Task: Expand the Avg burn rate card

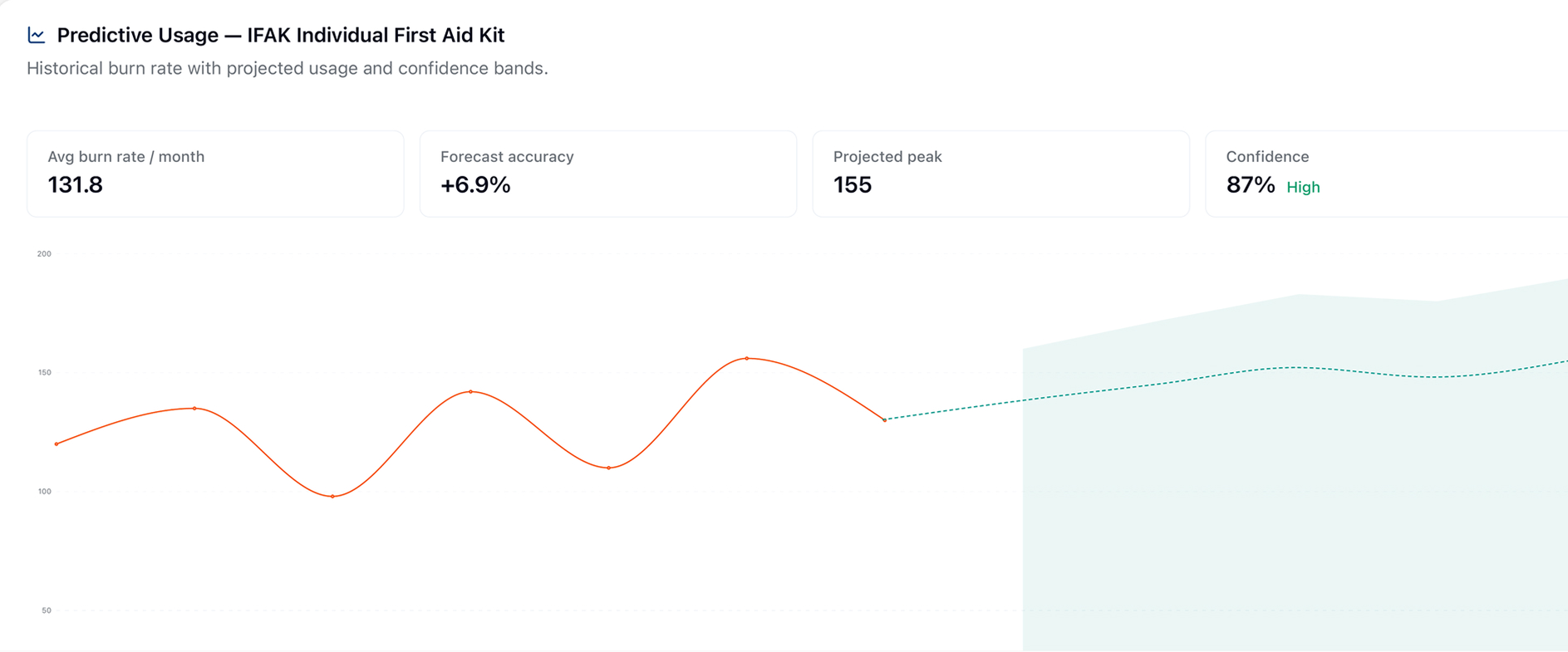Action: coord(214,173)
